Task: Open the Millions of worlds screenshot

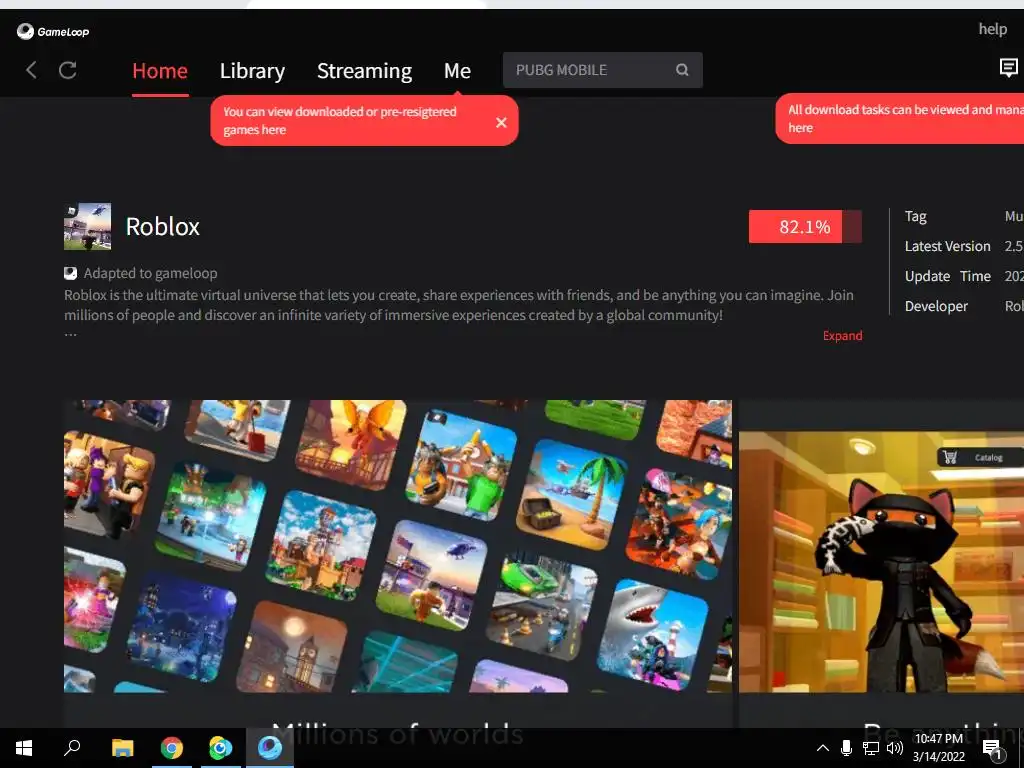Action: [398, 546]
